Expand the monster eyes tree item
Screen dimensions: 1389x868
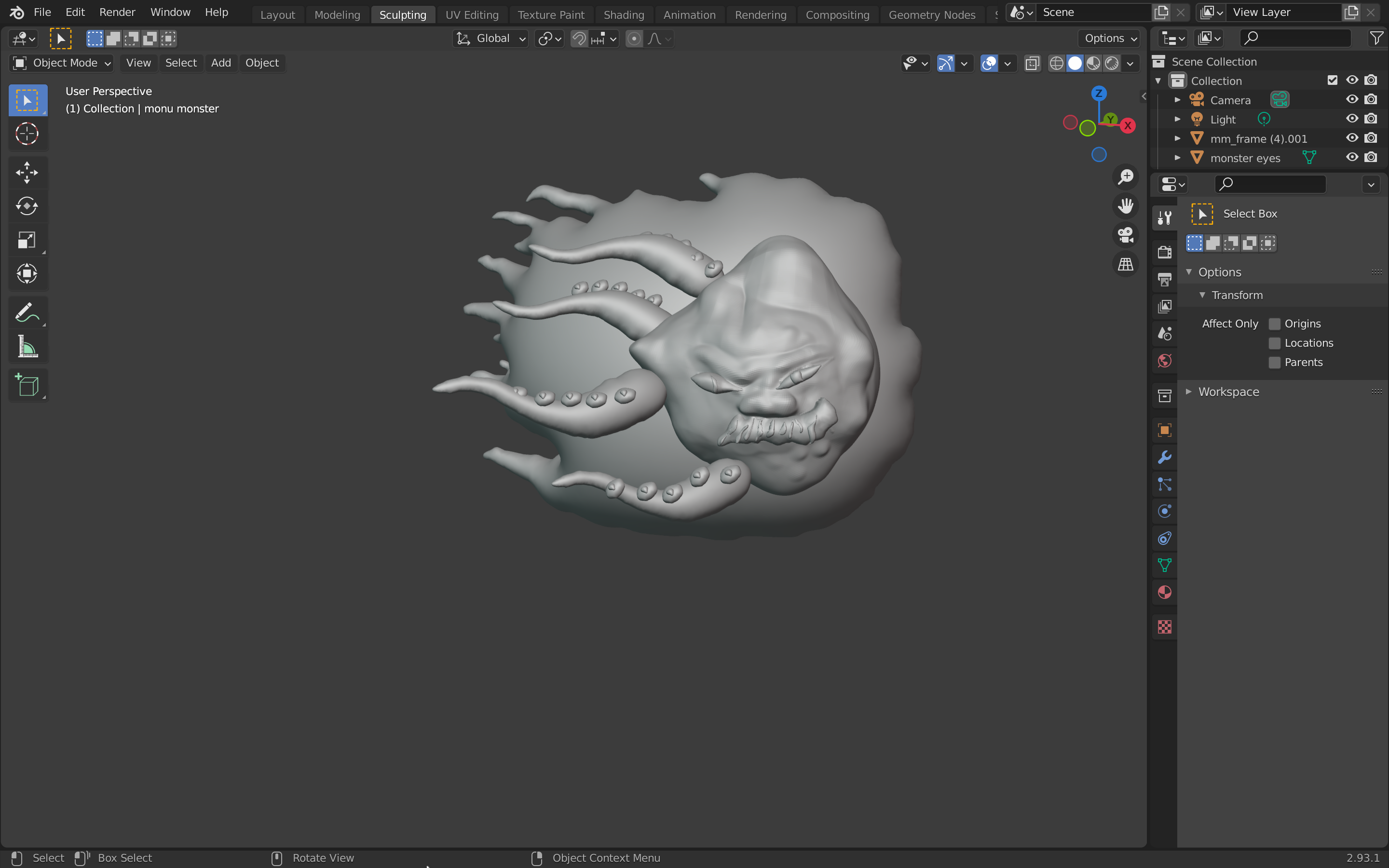tap(1177, 158)
